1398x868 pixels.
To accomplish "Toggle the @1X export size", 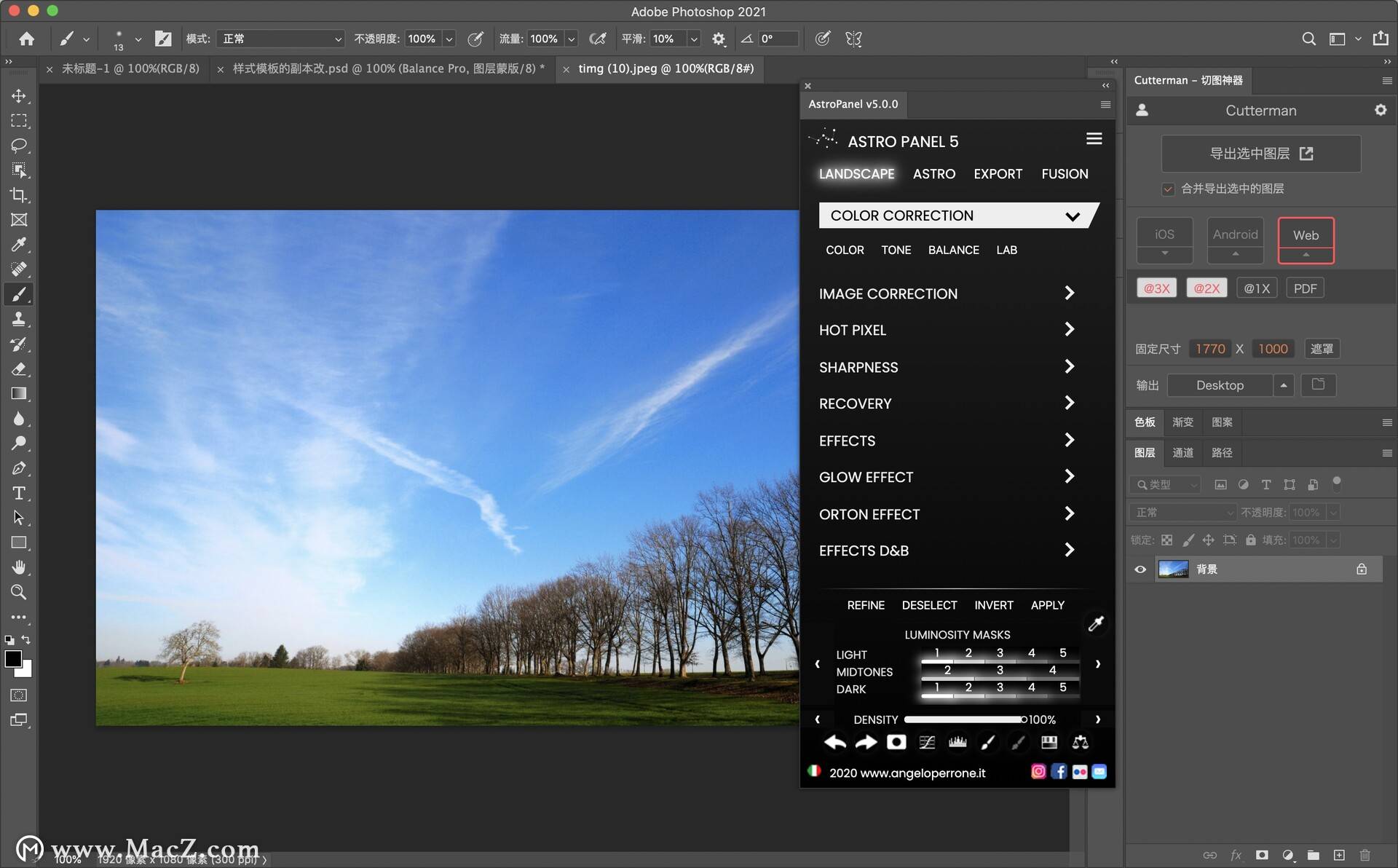I will click(x=1256, y=288).
